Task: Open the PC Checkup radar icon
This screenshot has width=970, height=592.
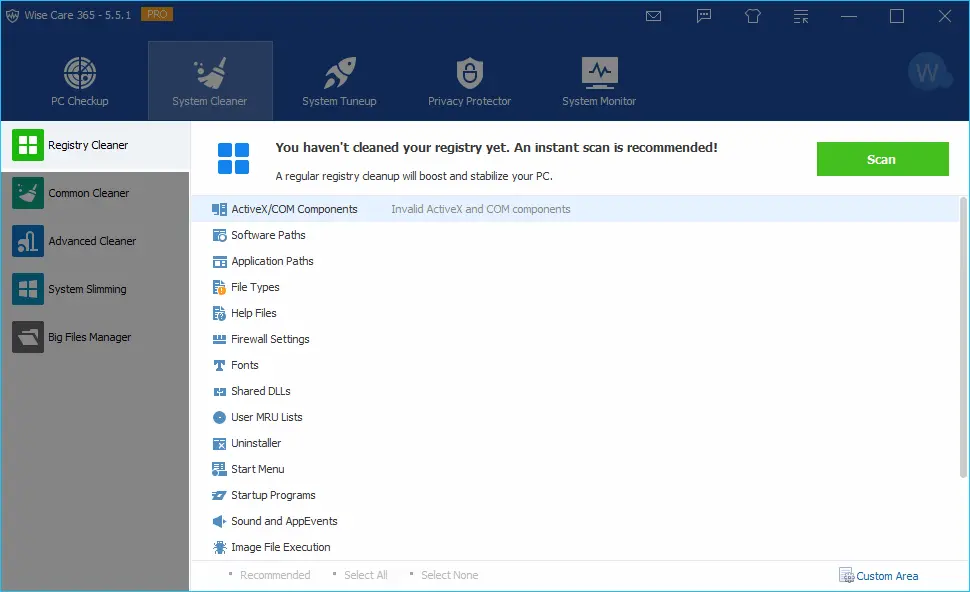Action: [x=80, y=73]
